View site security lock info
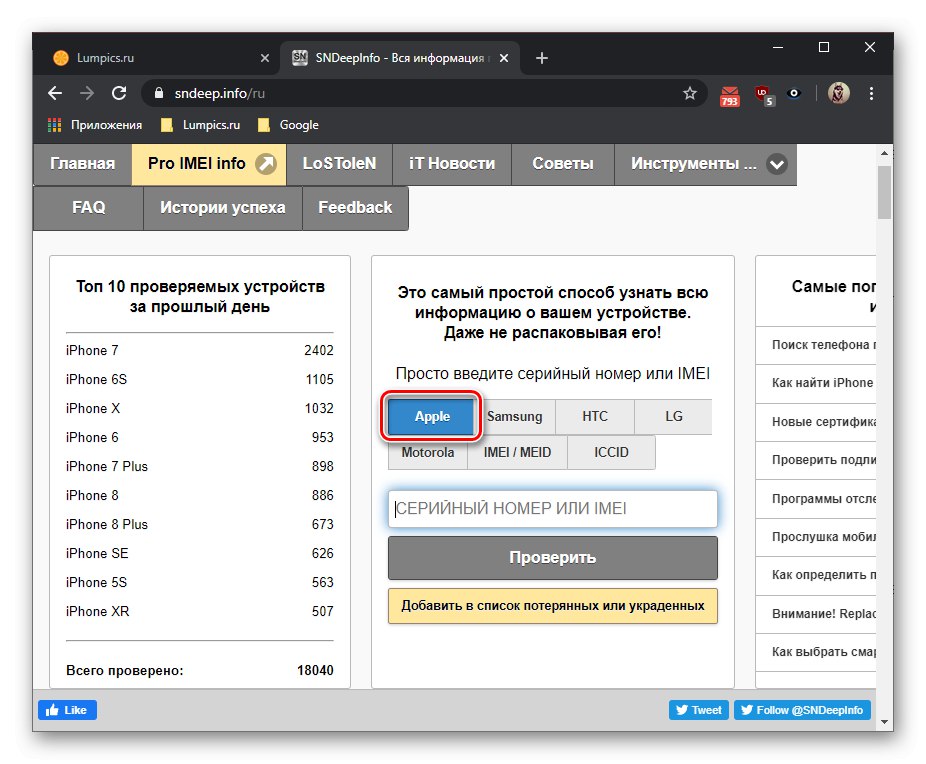 tap(158, 93)
